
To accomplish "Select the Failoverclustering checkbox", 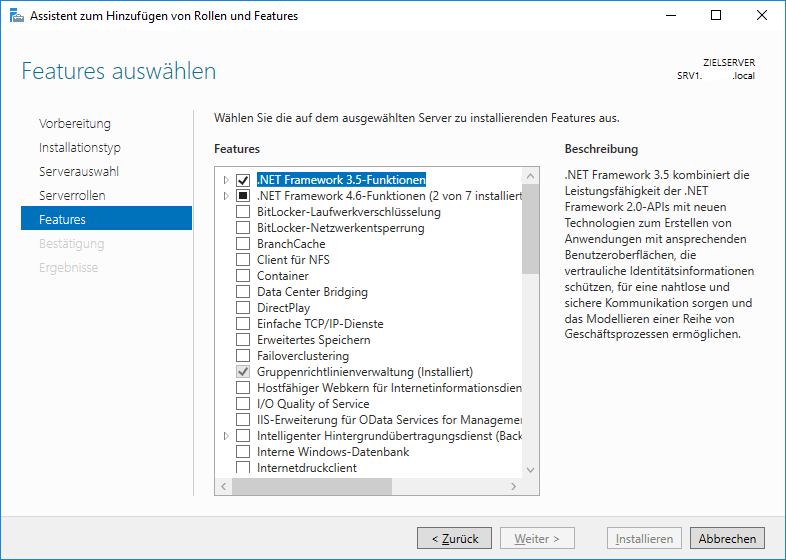I will pyautogui.click(x=243, y=356).
